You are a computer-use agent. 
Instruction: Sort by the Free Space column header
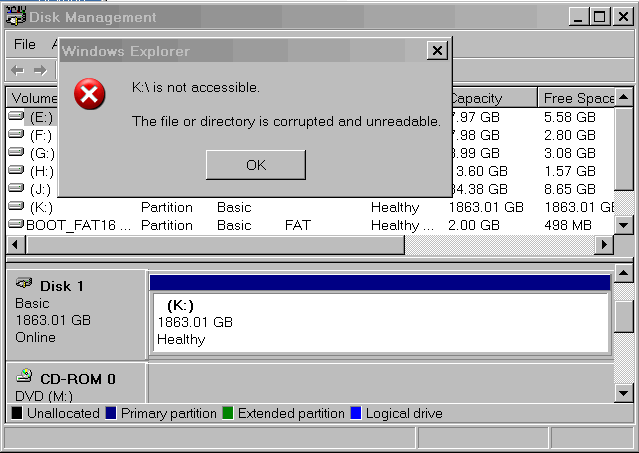coord(576,98)
